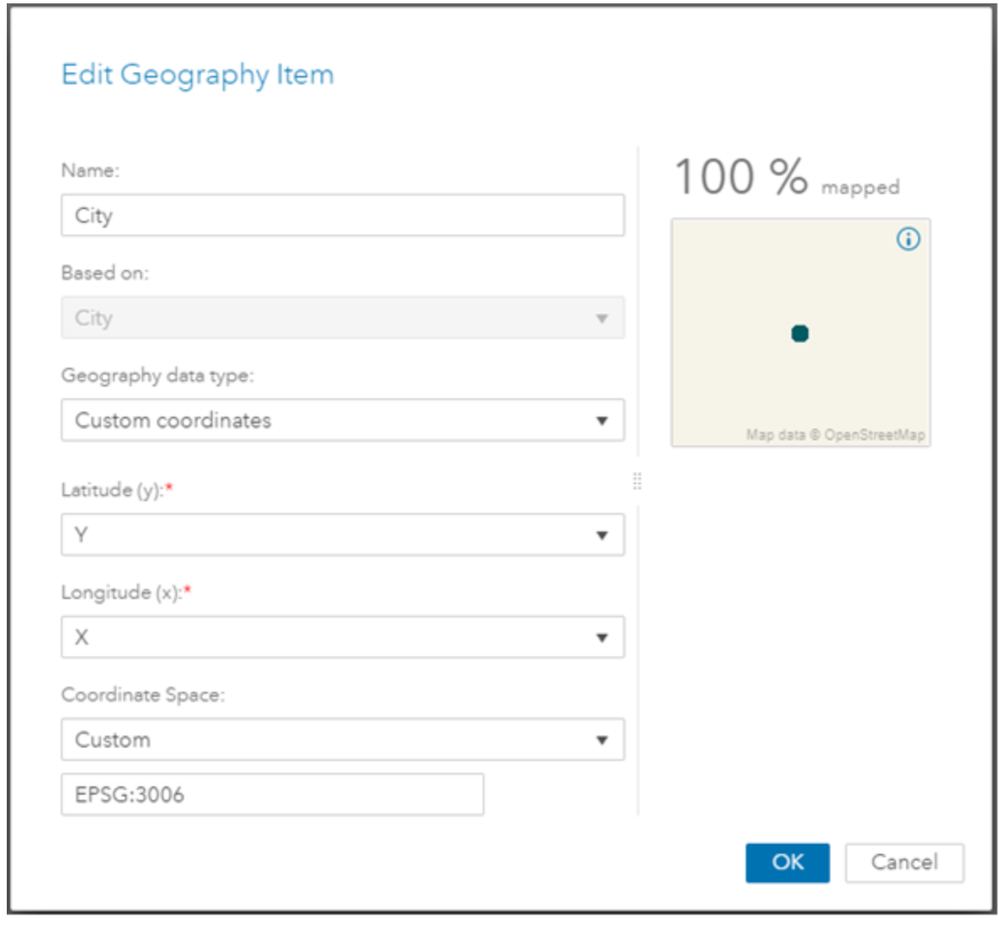The width and height of the screenshot is (999, 928).
Task: Expand the Geography data type dropdown arrow
Action: (x=602, y=421)
